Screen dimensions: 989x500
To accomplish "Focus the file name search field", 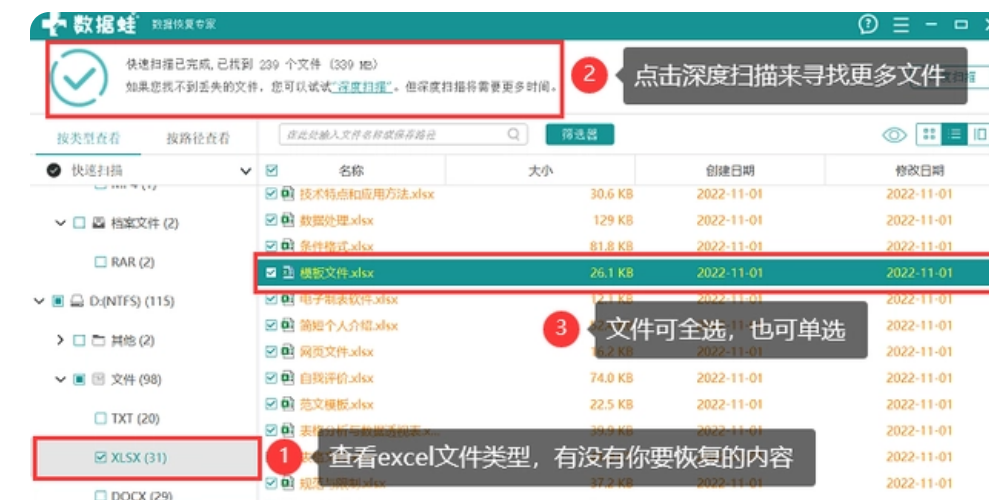I will pos(403,134).
